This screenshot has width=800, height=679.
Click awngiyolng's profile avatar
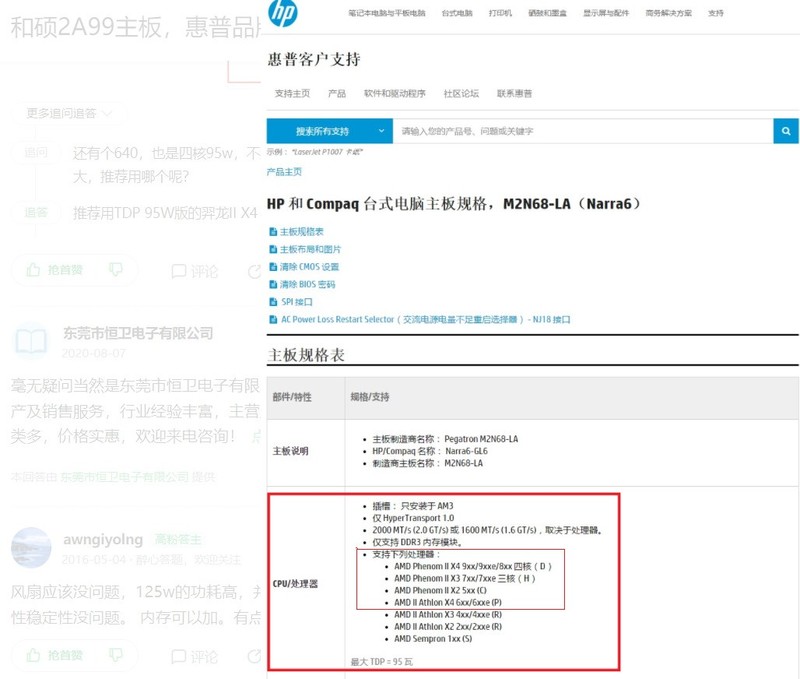click(x=31, y=547)
